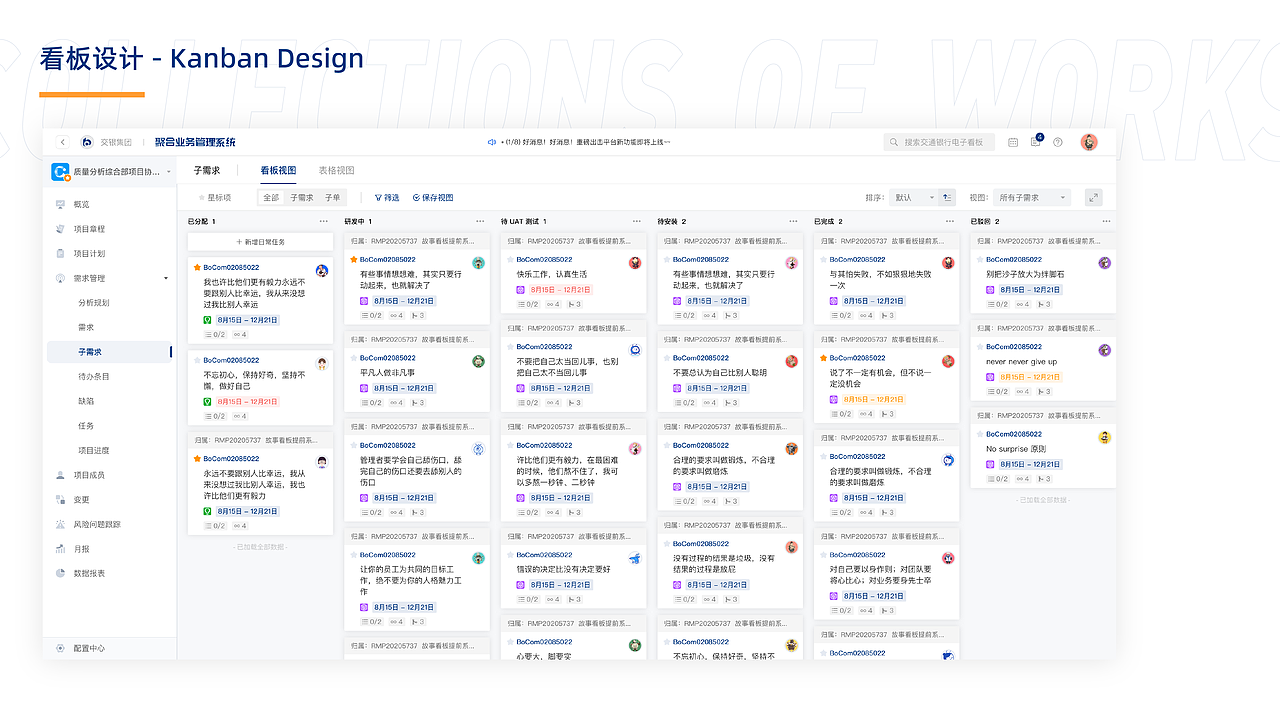Open more options for 待 UAT 测试 column
Screen dimensions: 1280x720
[637, 221]
